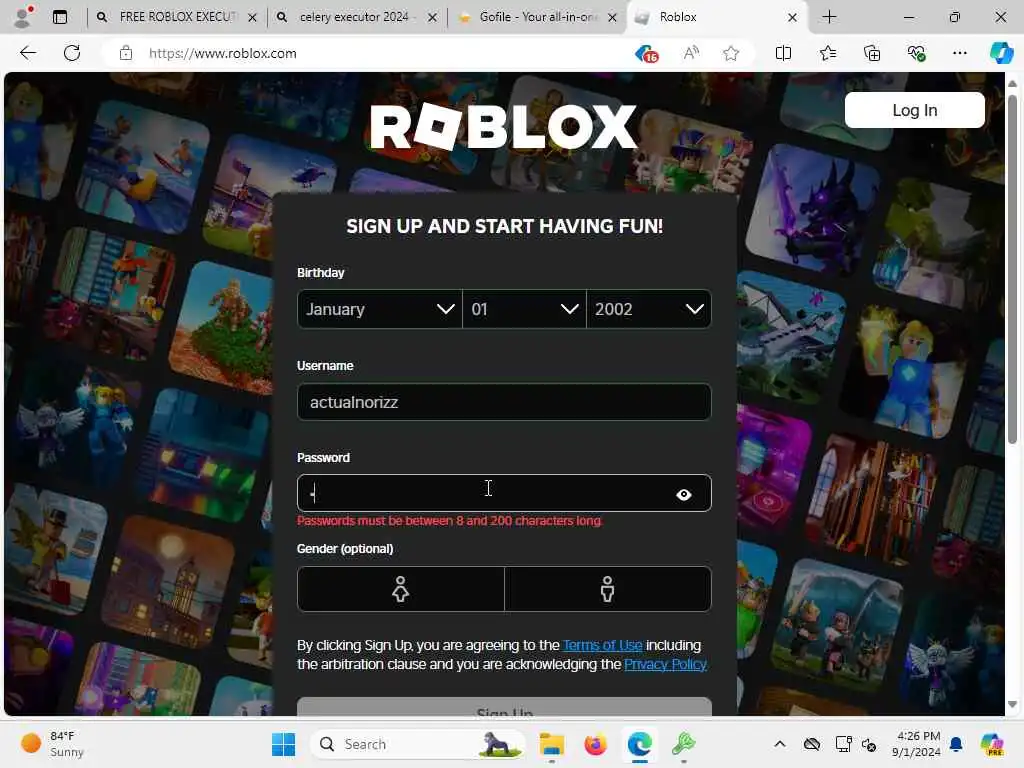
Task: View site information lock icon
Action: coord(126,54)
